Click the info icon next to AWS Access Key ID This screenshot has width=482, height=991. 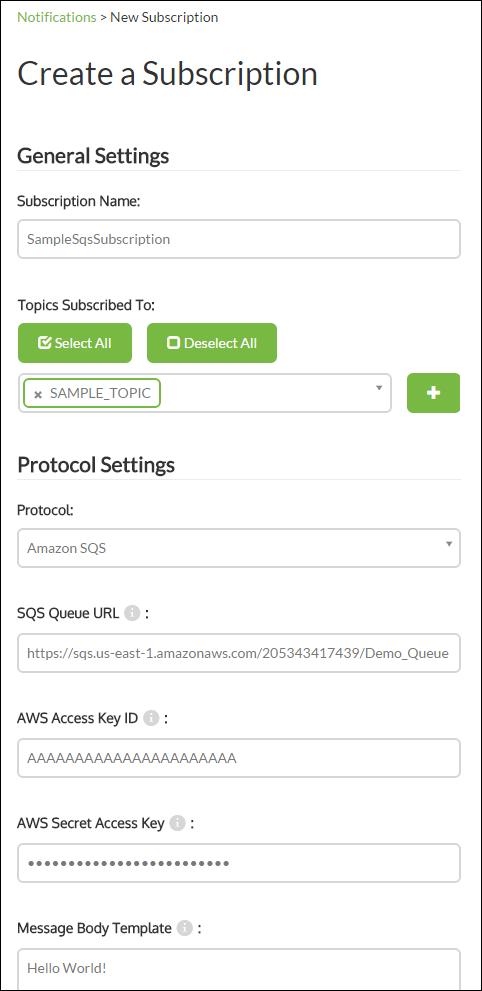tap(150, 717)
